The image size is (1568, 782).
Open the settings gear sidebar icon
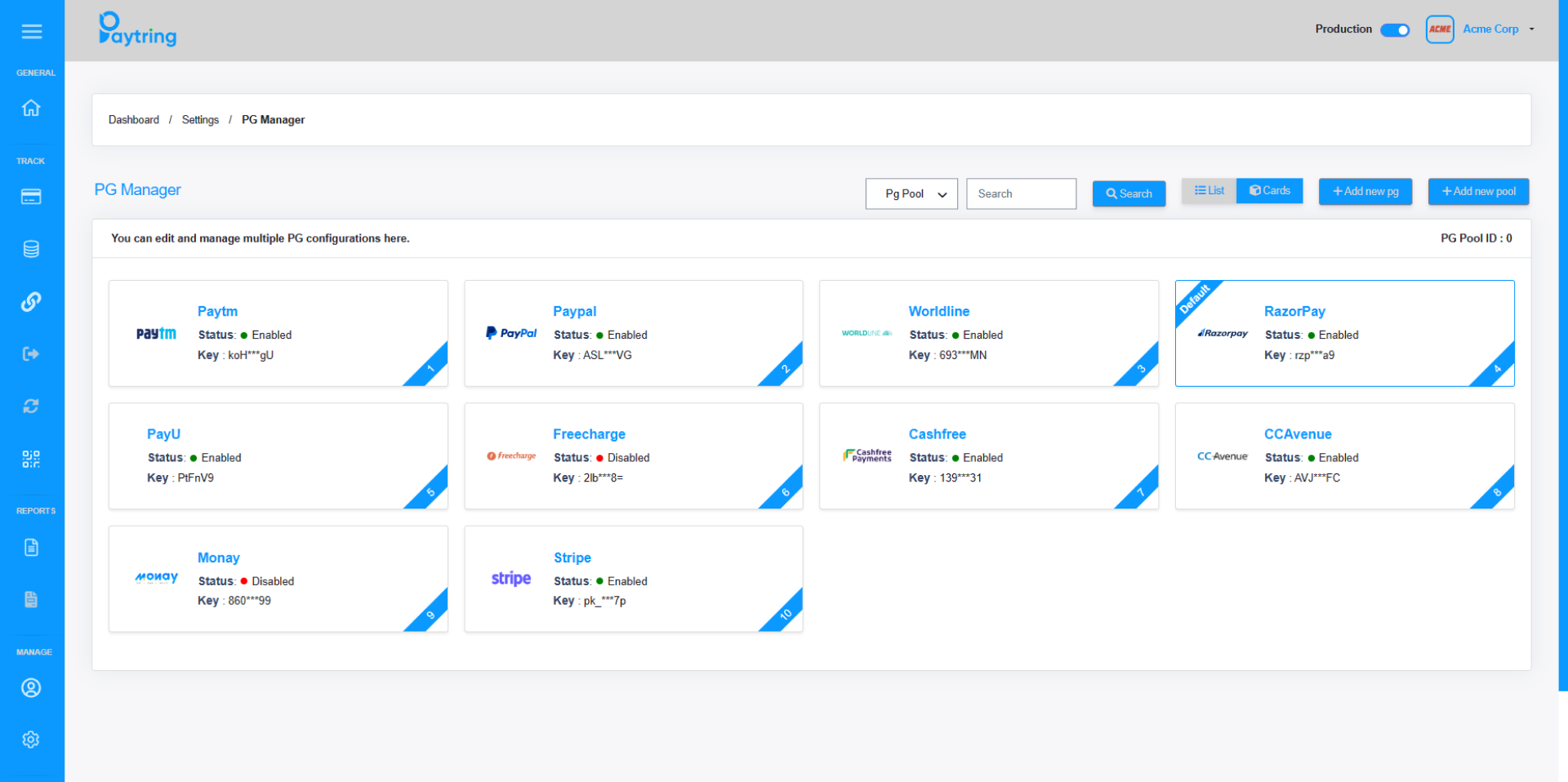31,740
